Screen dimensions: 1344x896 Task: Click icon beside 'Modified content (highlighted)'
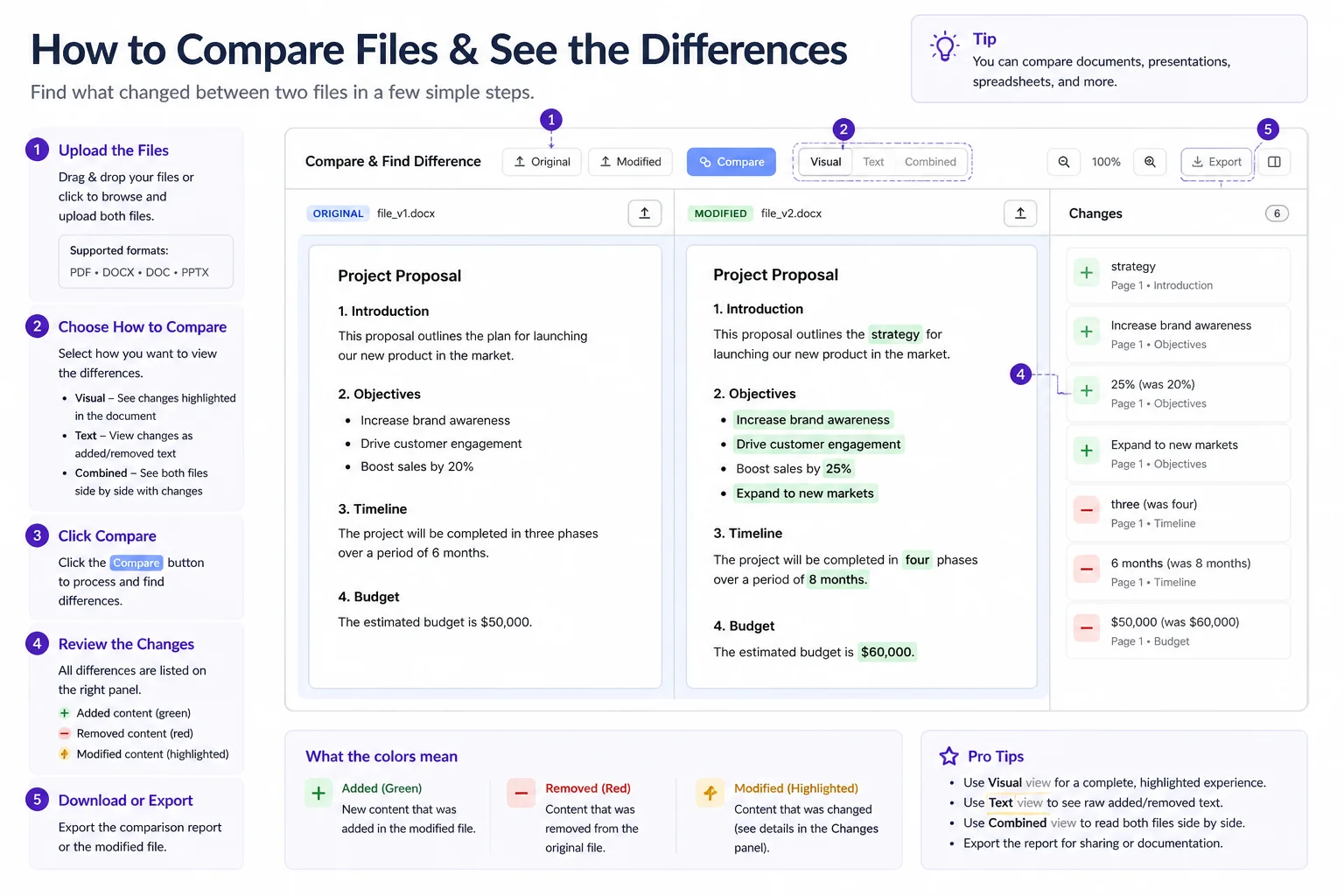(x=64, y=753)
